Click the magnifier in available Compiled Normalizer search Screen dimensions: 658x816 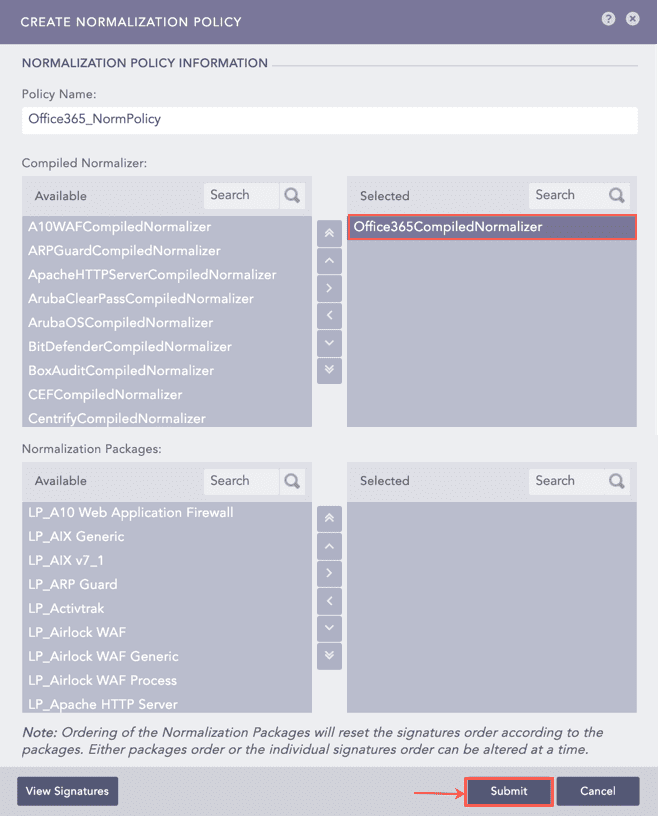291,195
